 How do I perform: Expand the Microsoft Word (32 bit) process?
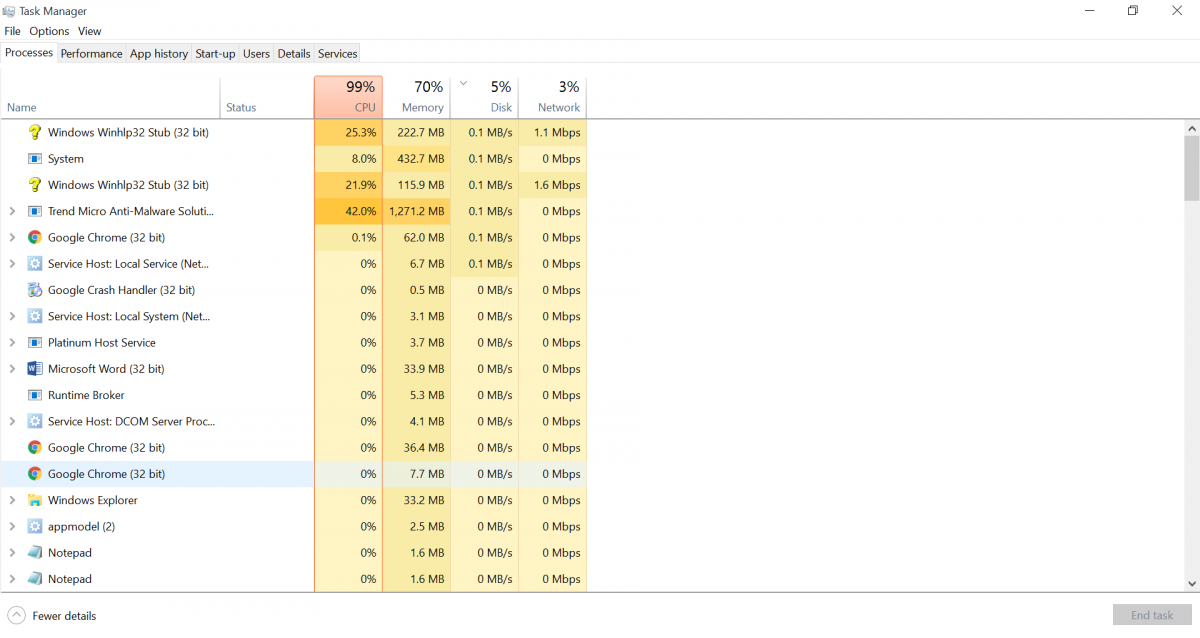pyautogui.click(x=12, y=369)
